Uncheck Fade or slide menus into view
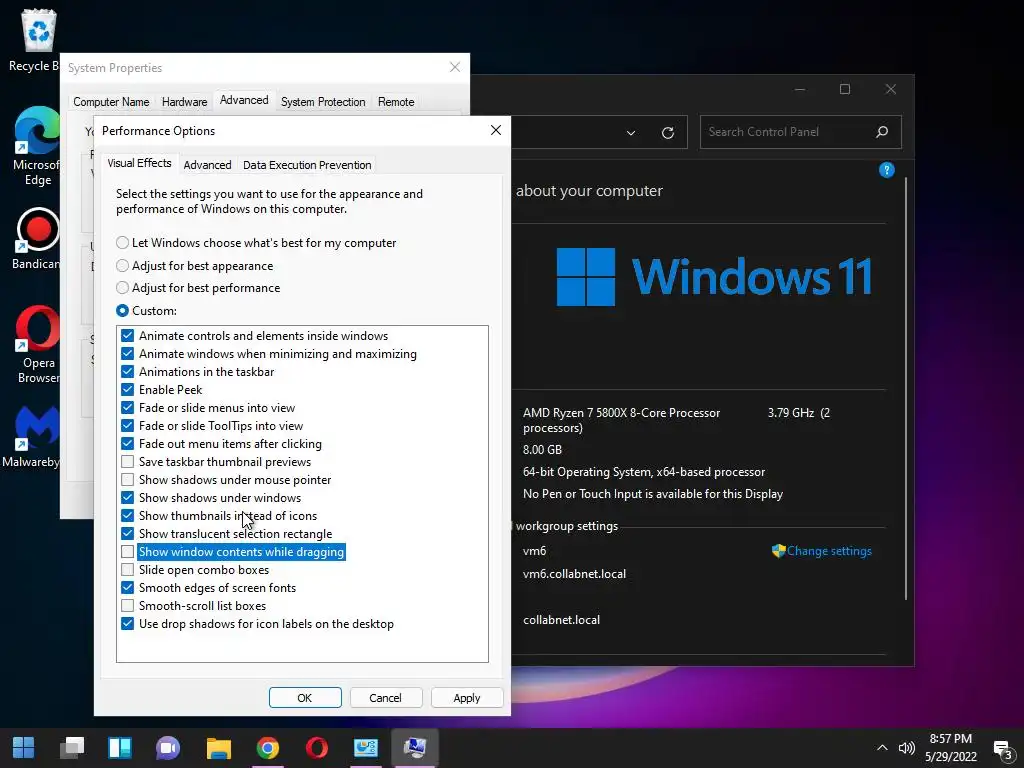 click(x=127, y=408)
